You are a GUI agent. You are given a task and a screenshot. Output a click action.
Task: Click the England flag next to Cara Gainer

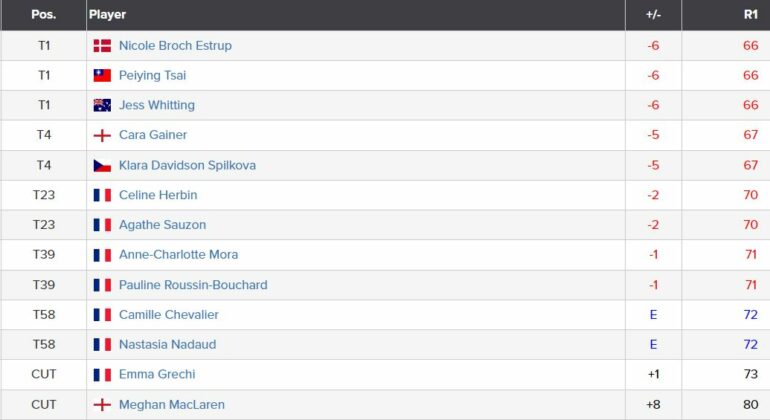coord(102,135)
